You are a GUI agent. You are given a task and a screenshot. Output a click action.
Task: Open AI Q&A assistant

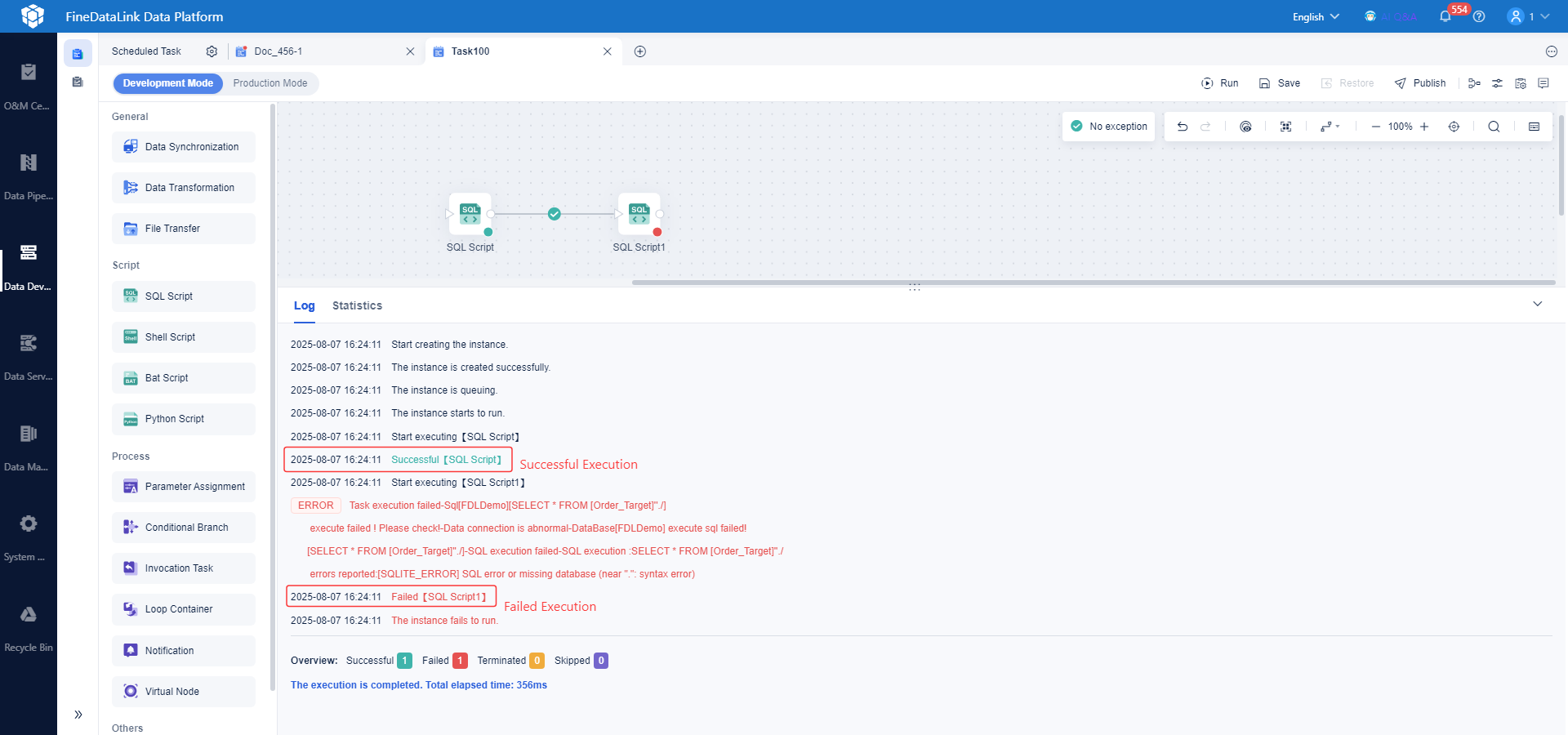(x=1392, y=16)
